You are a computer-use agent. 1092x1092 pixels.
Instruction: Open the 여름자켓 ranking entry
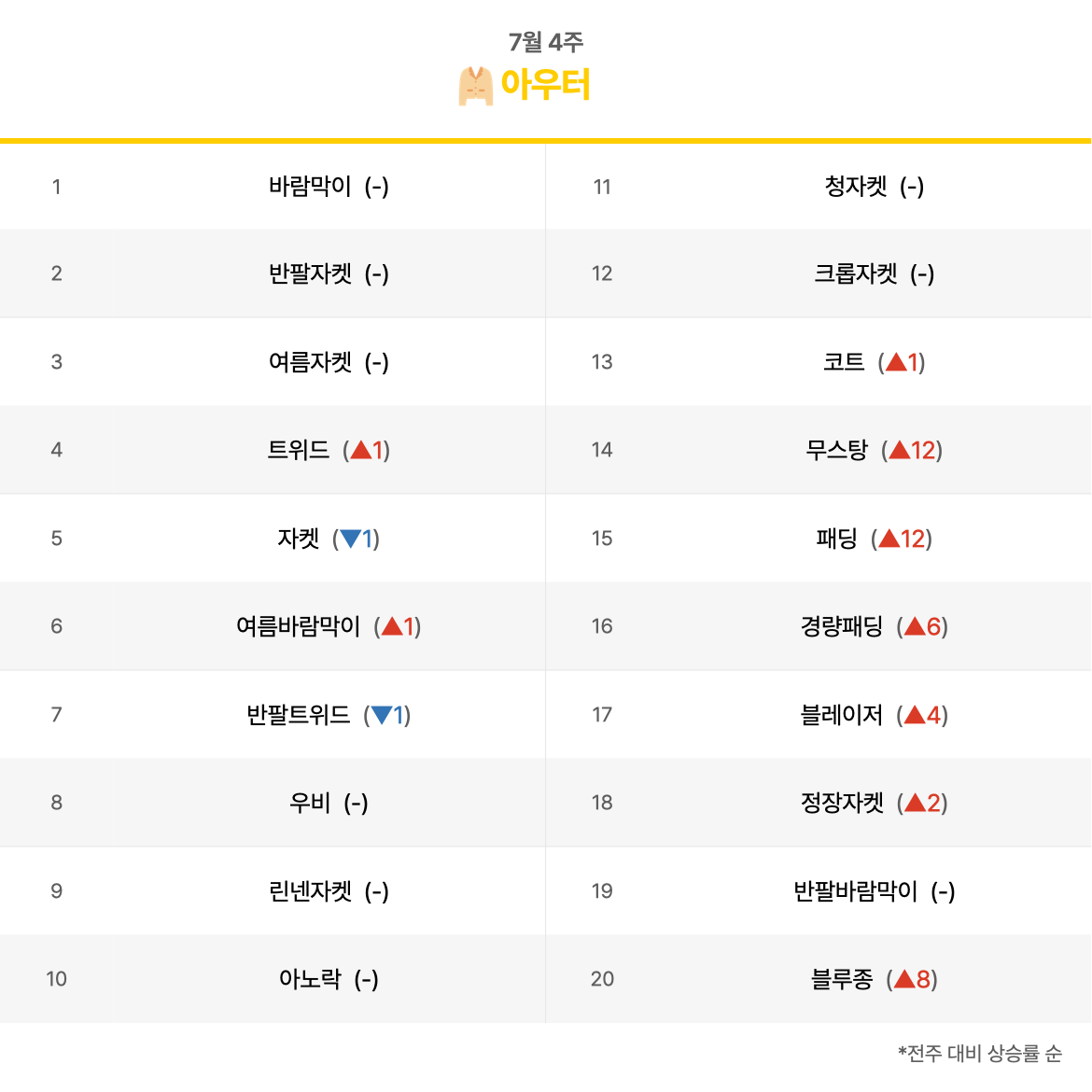(x=310, y=361)
